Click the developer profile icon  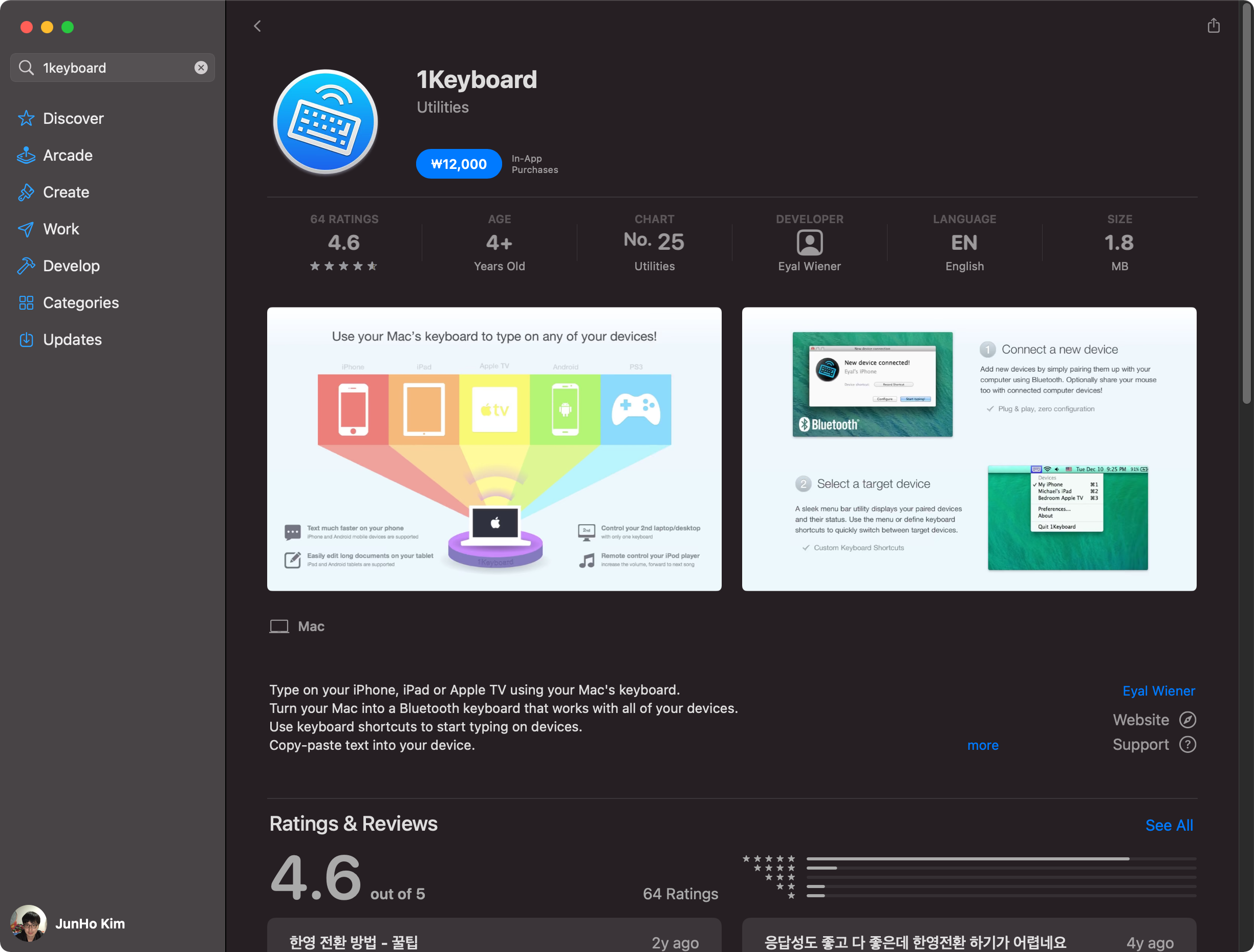[x=809, y=243]
